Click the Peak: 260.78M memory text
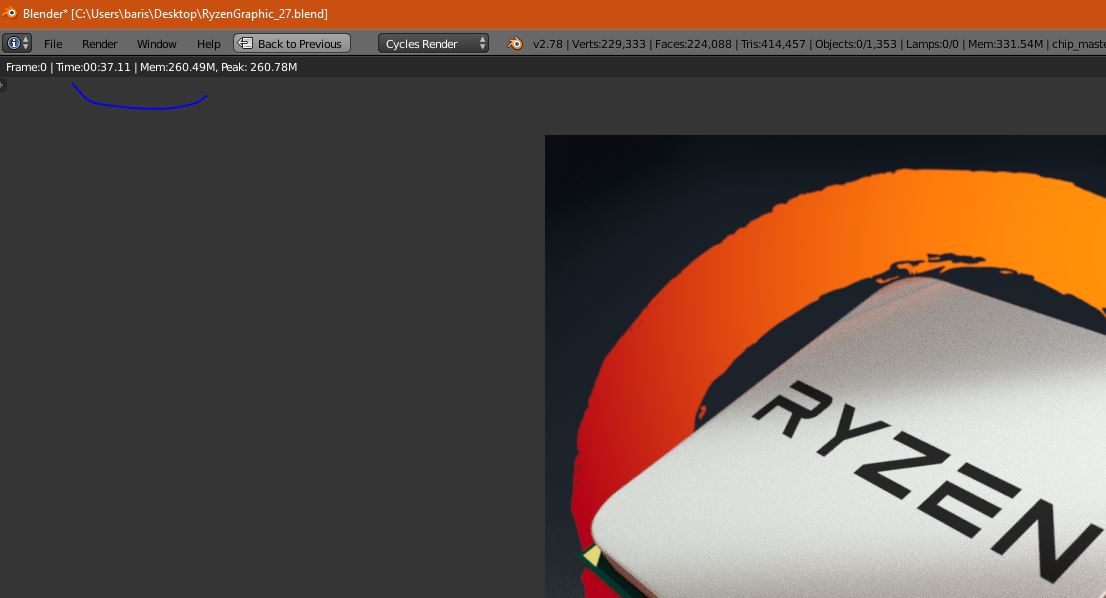This screenshot has height=598, width=1106. click(259, 67)
